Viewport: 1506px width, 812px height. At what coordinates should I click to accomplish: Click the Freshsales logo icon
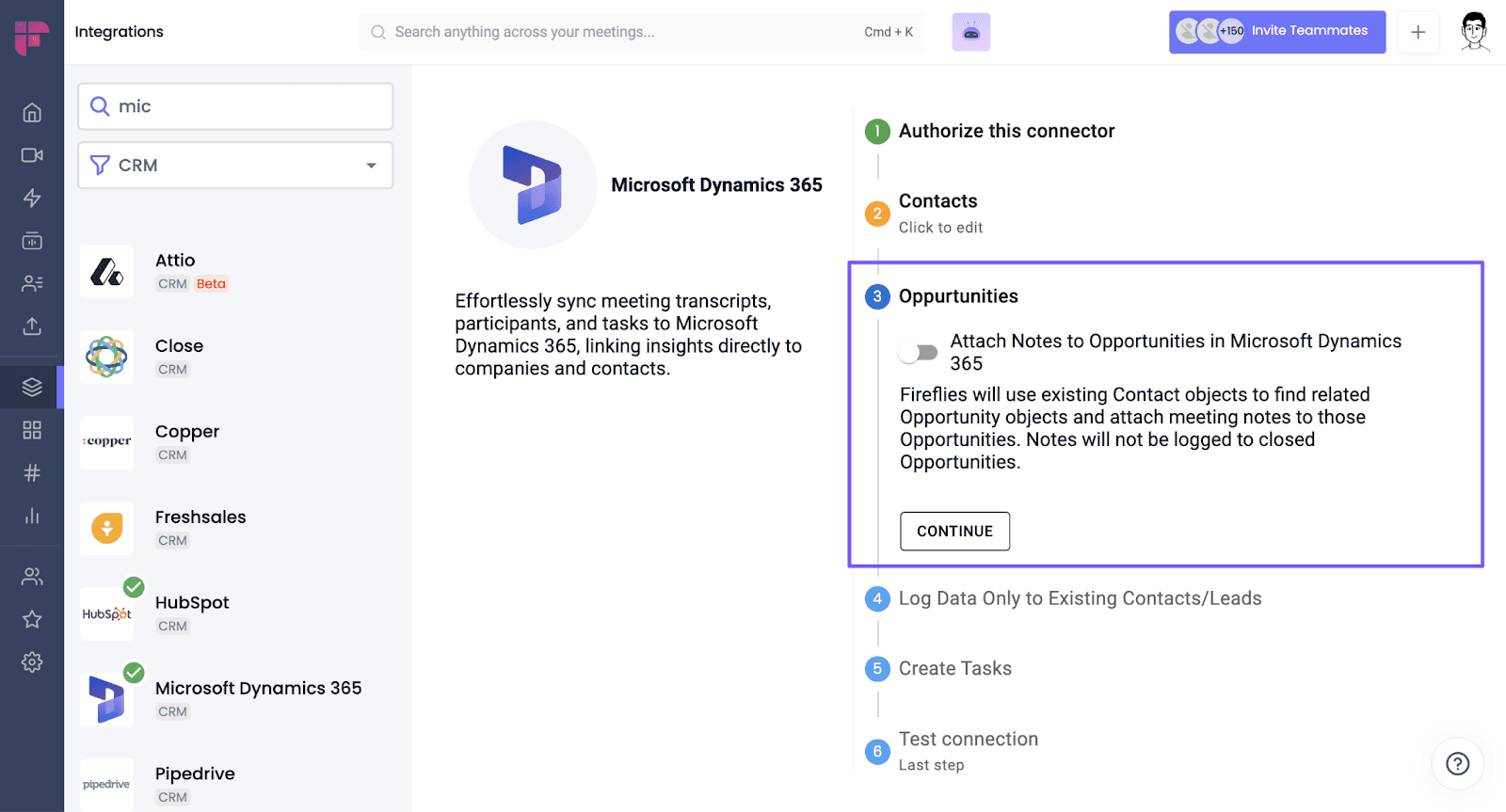[x=107, y=528]
